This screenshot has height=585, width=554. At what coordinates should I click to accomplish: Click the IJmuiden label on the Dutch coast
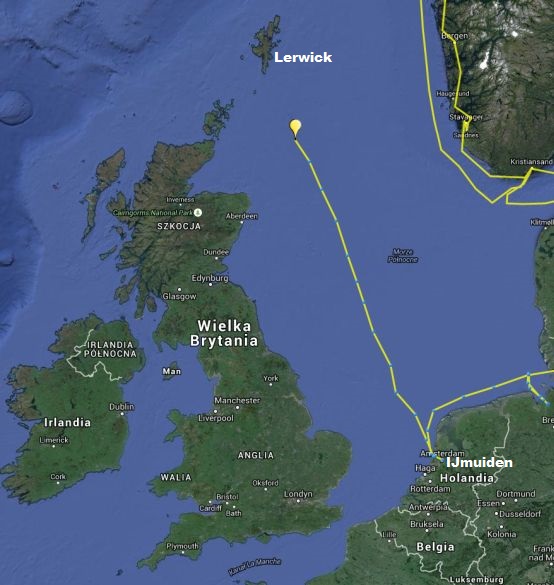pos(479,463)
